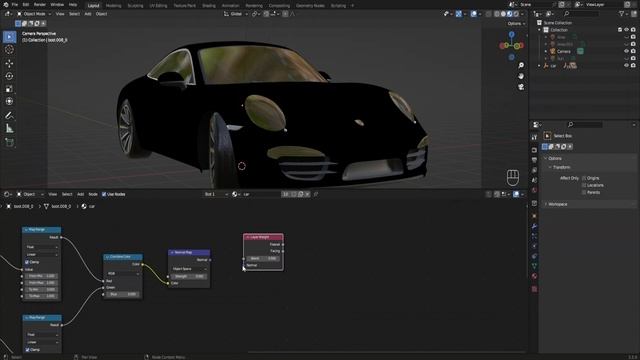Open the Object Data properties tab icon
640x360 pixels.
(x=534, y=266)
